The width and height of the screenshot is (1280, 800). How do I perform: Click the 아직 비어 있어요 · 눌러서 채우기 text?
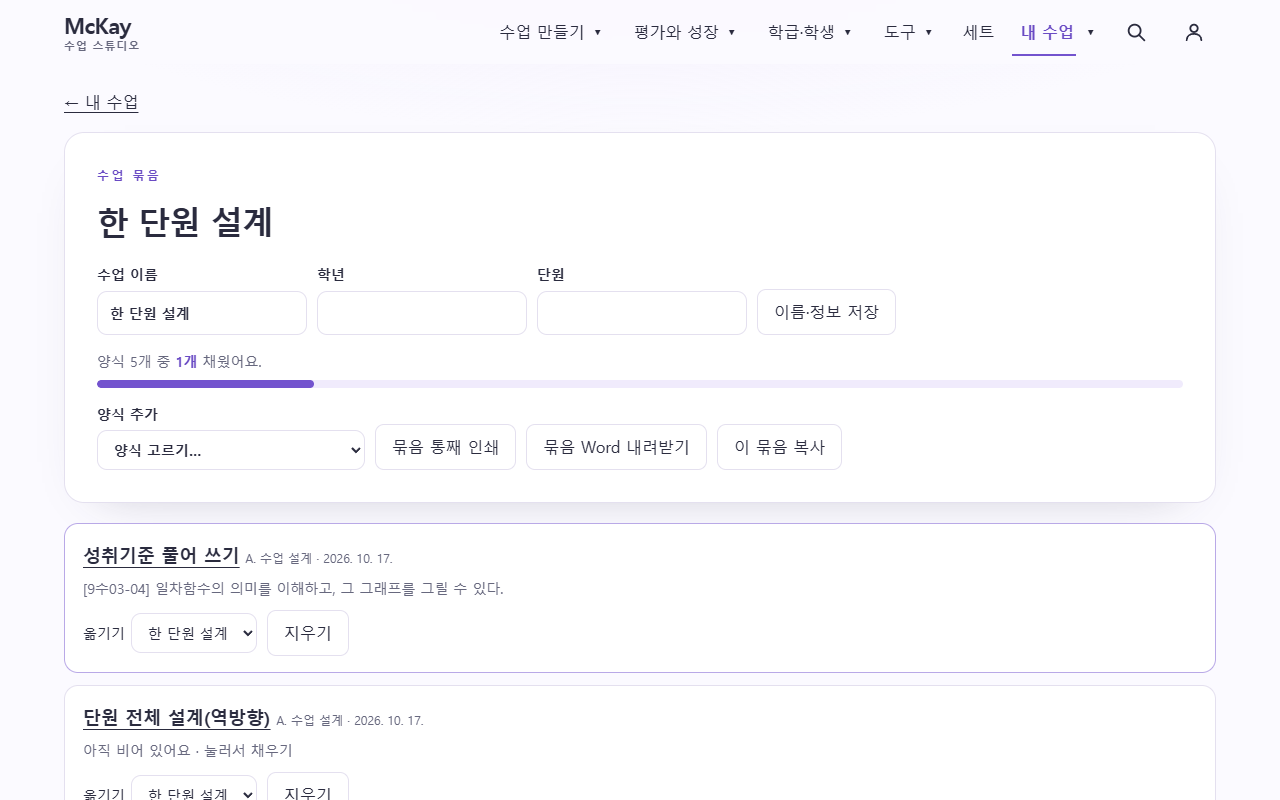click(x=188, y=750)
